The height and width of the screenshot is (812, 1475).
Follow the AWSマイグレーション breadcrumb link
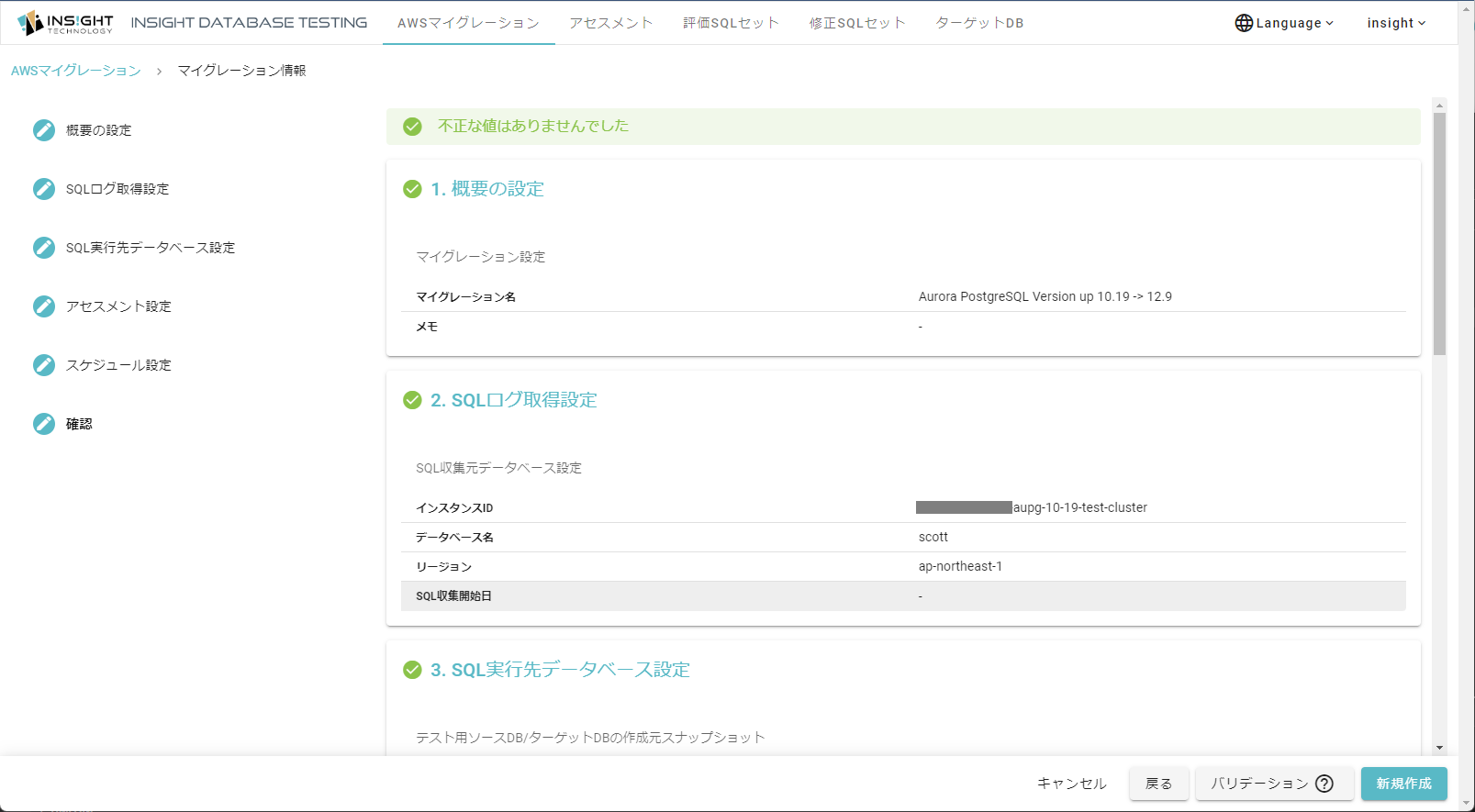[x=76, y=71]
